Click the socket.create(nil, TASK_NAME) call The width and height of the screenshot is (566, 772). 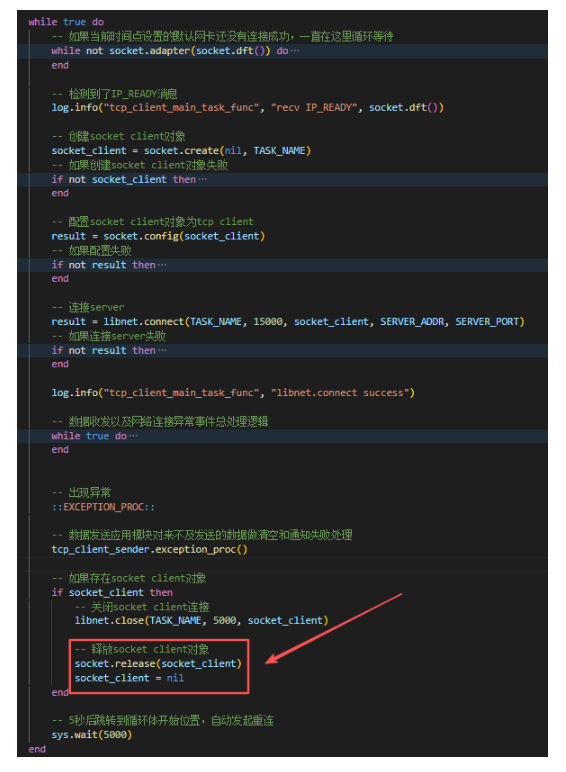pyautogui.click(x=227, y=151)
